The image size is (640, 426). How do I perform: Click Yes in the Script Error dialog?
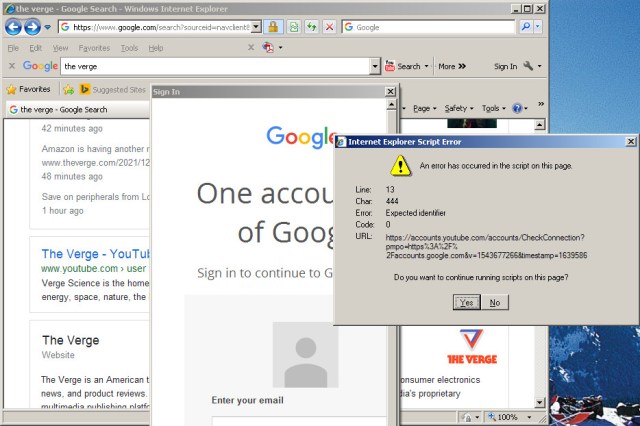click(467, 302)
